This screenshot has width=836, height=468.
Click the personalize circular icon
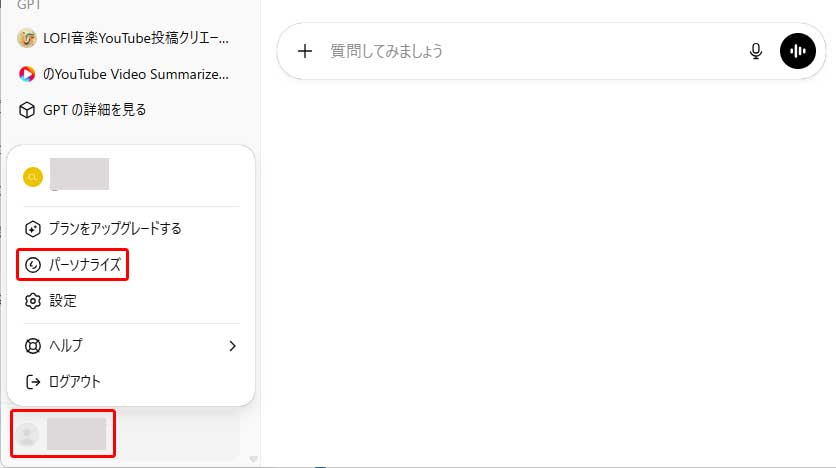coord(33,265)
